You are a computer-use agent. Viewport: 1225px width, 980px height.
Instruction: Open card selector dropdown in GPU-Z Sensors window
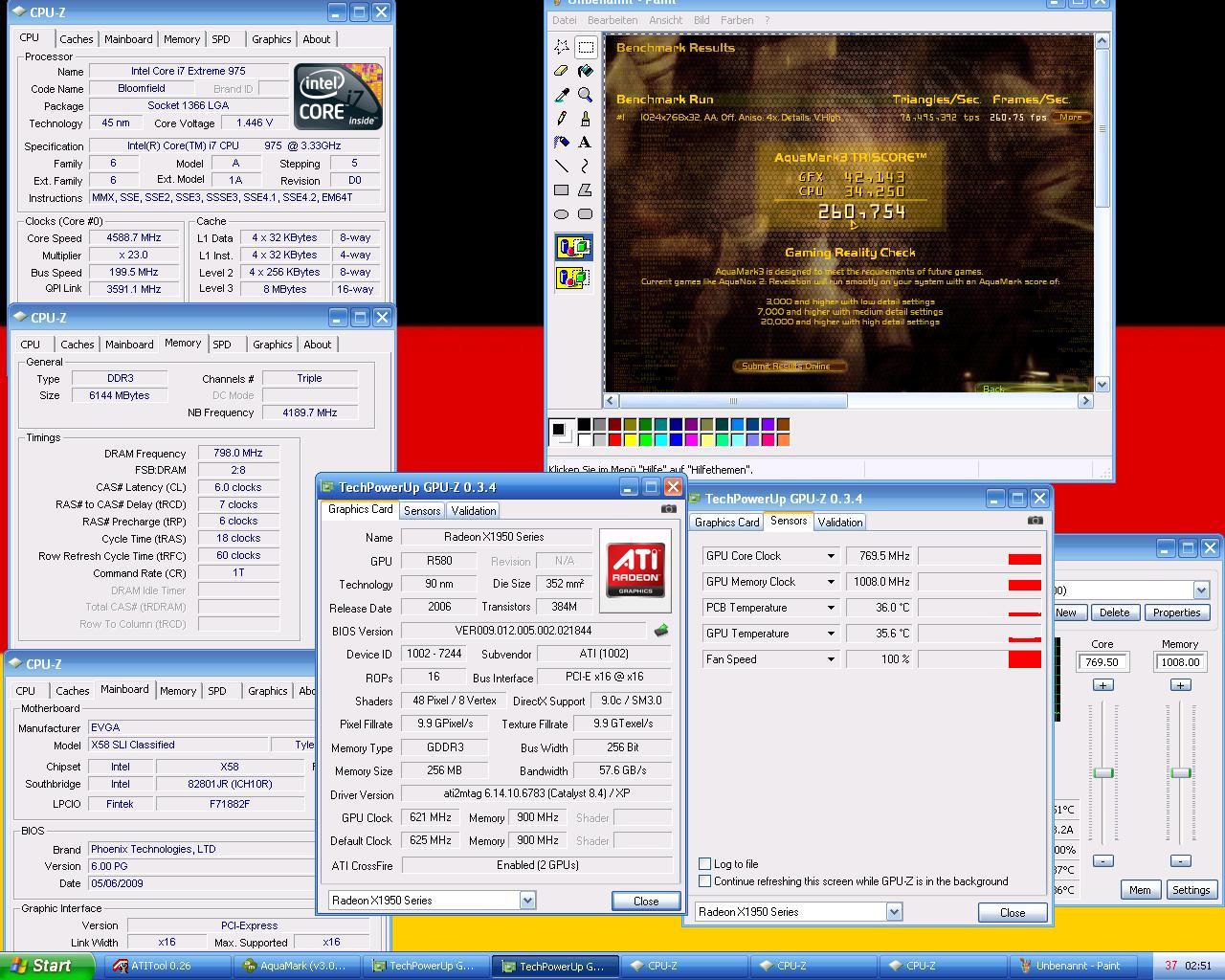pyautogui.click(x=894, y=912)
